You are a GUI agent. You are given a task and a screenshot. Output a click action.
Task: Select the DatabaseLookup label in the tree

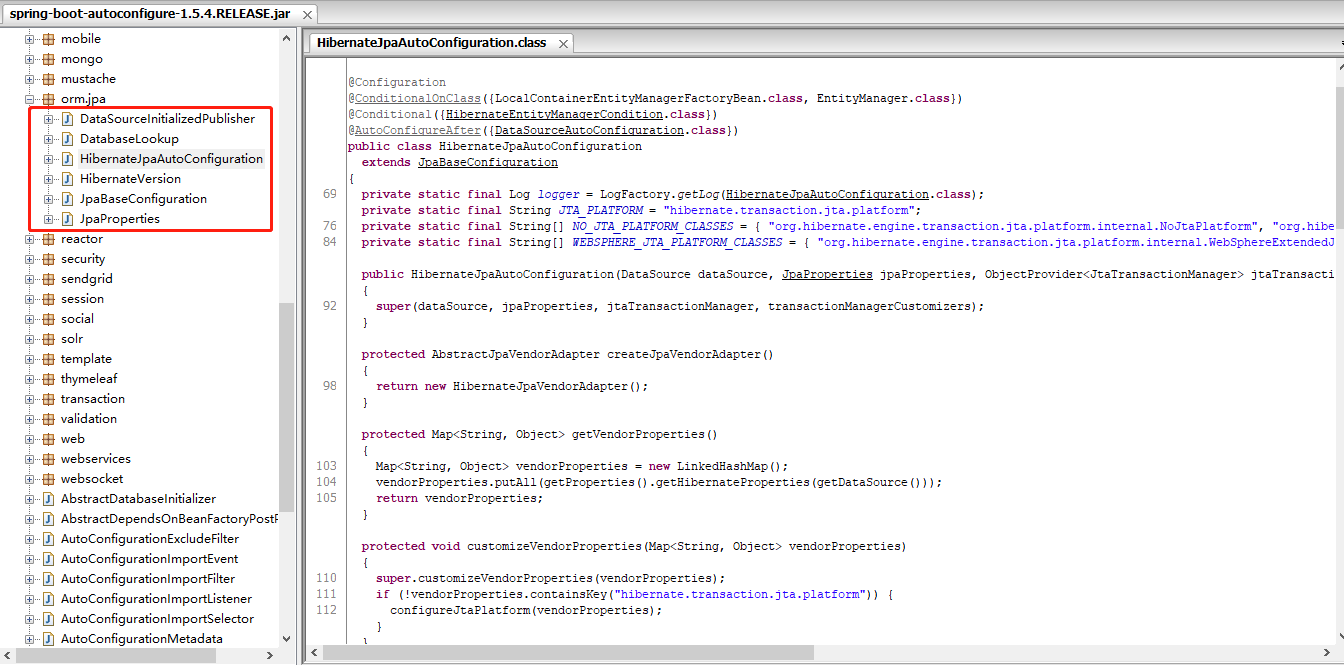pyautogui.click(x=129, y=139)
